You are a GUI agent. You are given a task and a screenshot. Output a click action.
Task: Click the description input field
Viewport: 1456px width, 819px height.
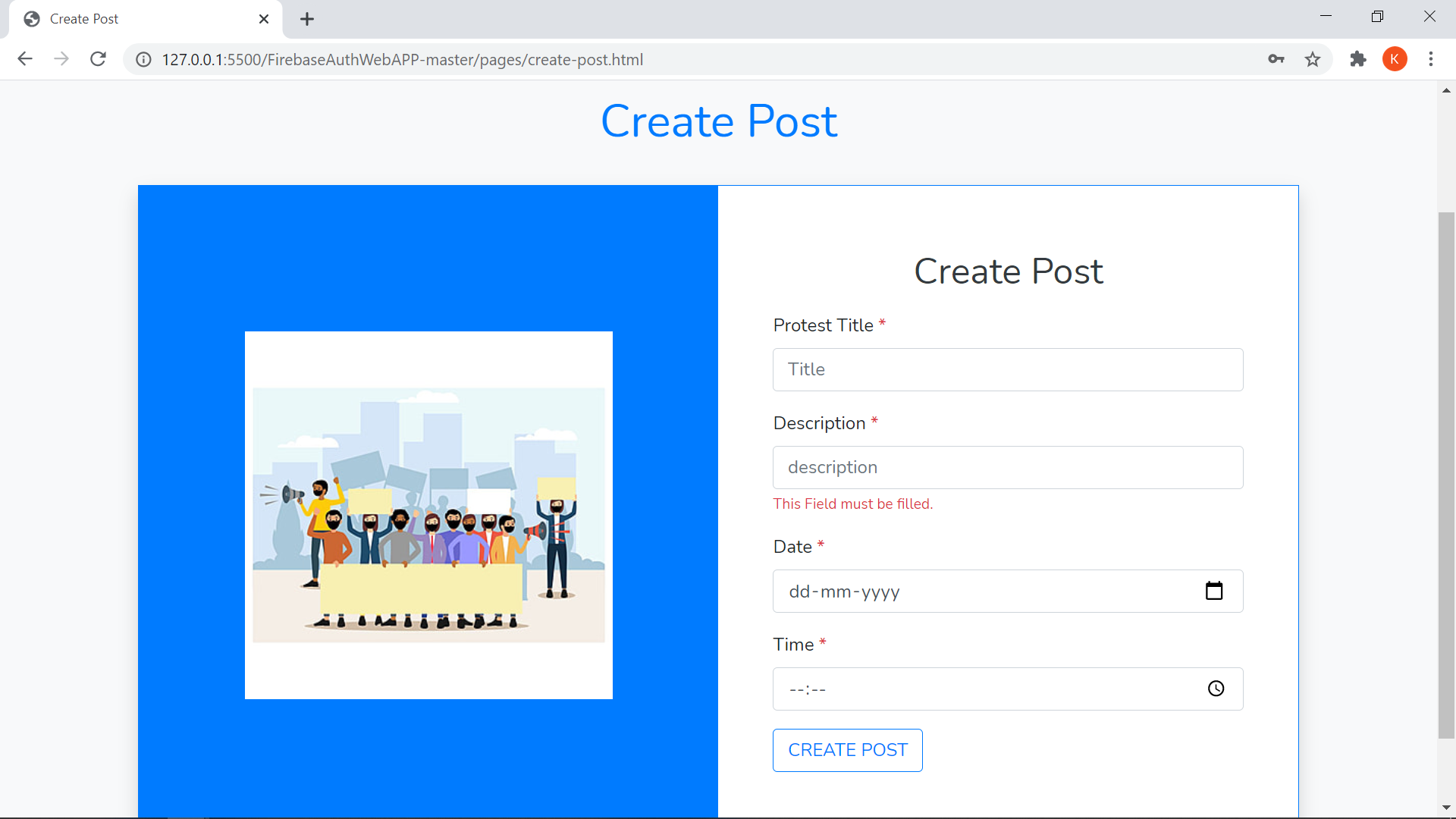[1007, 467]
